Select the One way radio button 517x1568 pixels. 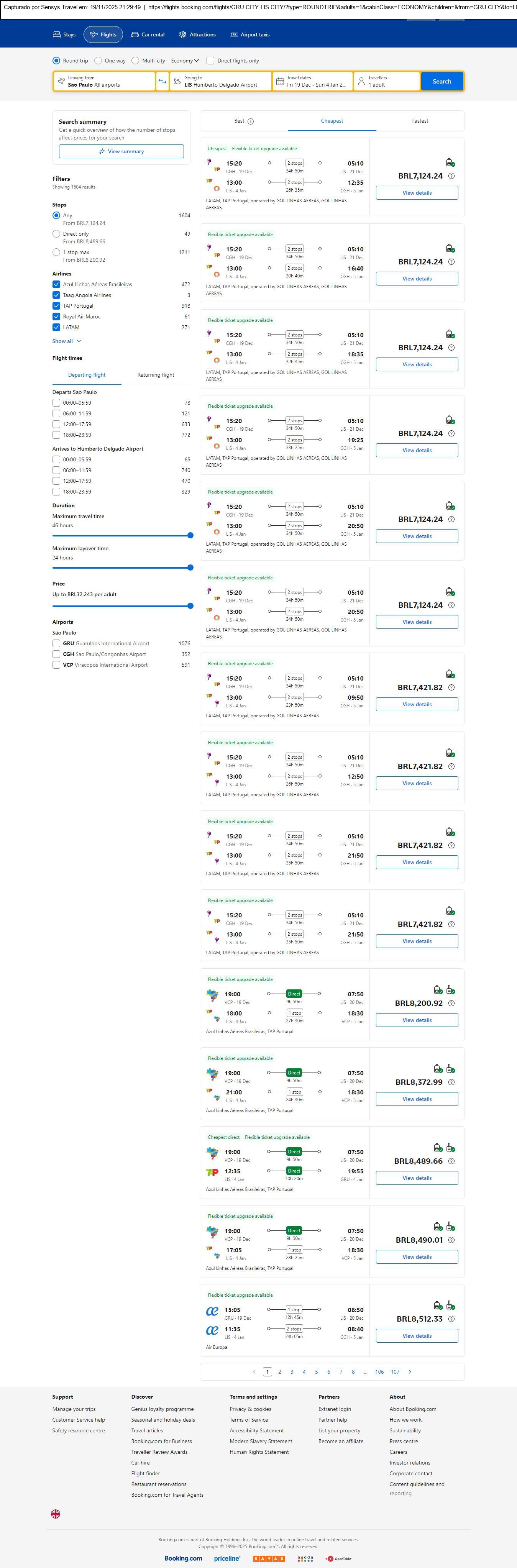[98, 61]
